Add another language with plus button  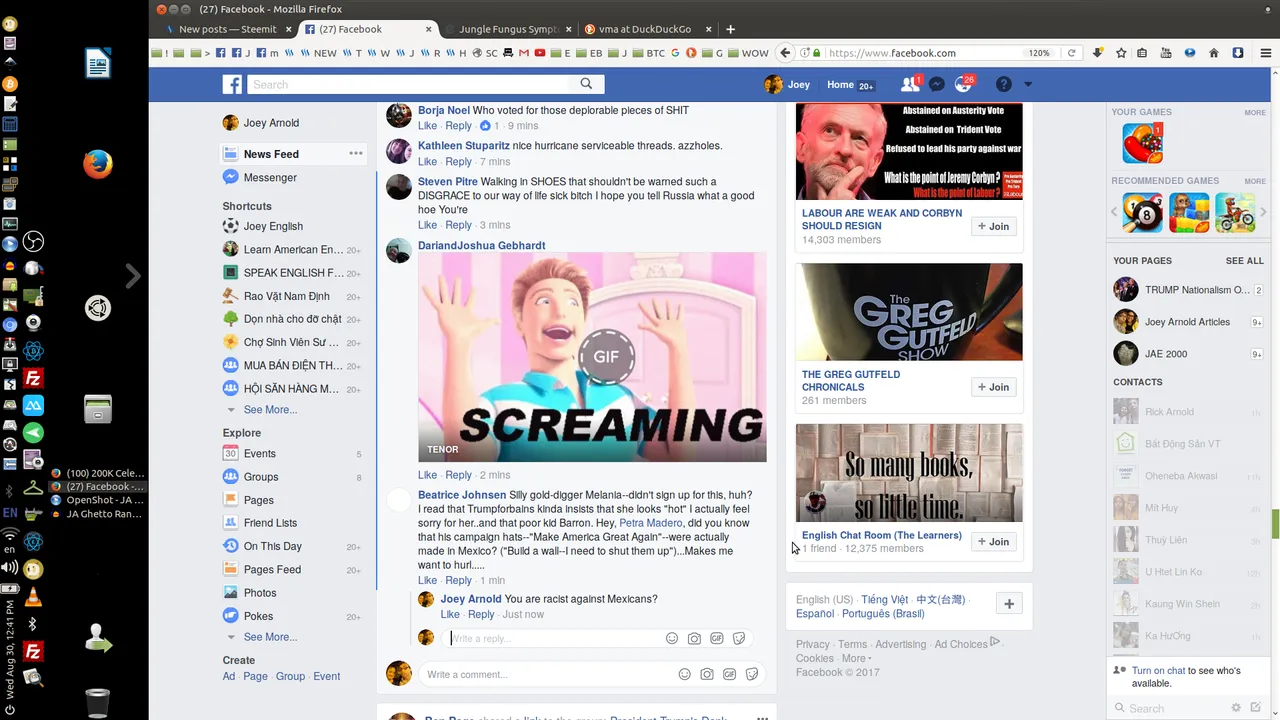point(1009,604)
